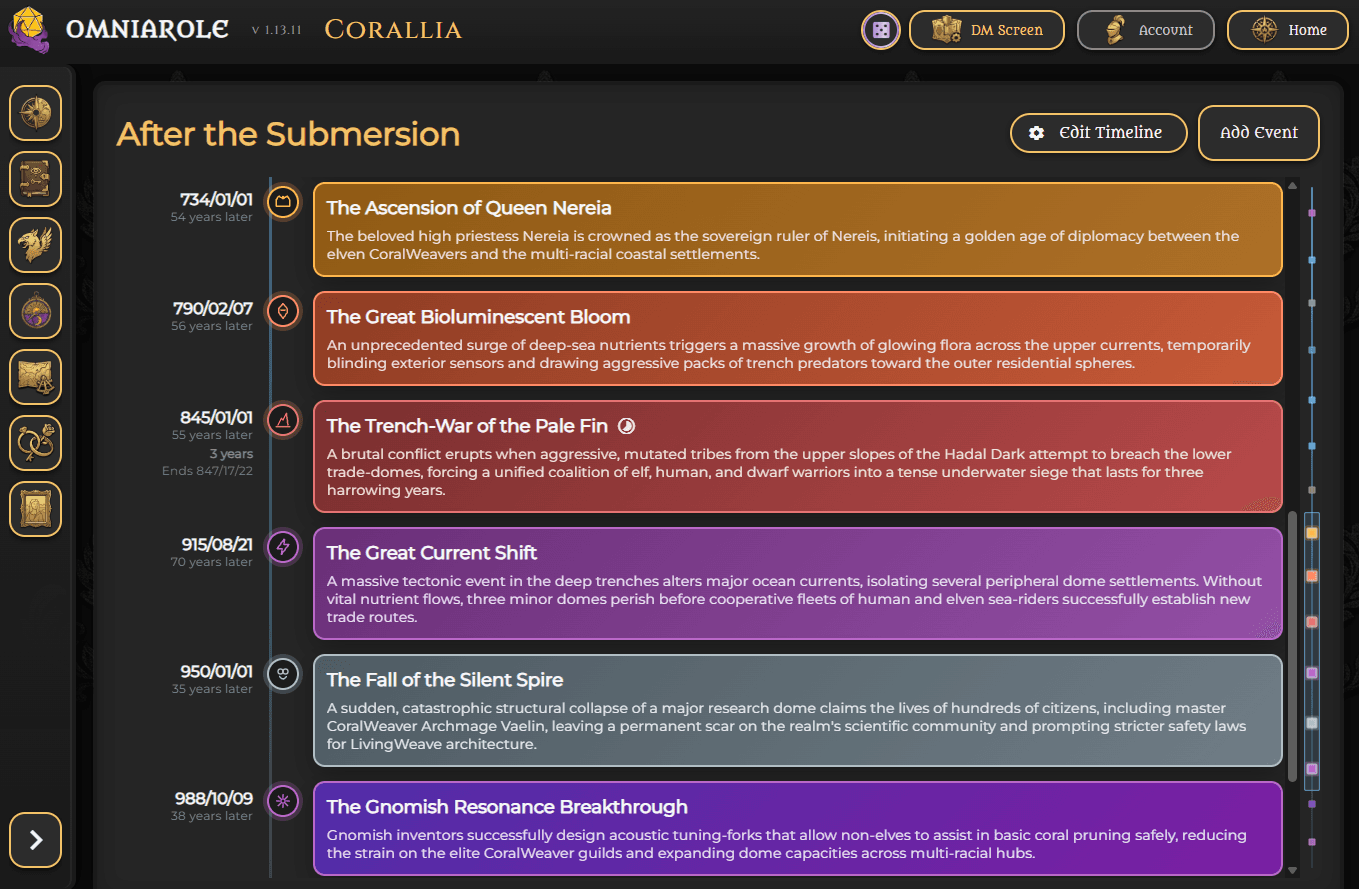Click the purple d20 Omniarole logo
Viewport: 1359px width, 889px height.
tap(30, 30)
